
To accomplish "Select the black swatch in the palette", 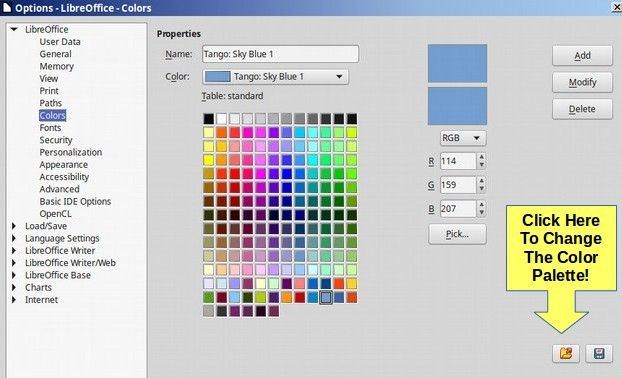I will point(209,119).
